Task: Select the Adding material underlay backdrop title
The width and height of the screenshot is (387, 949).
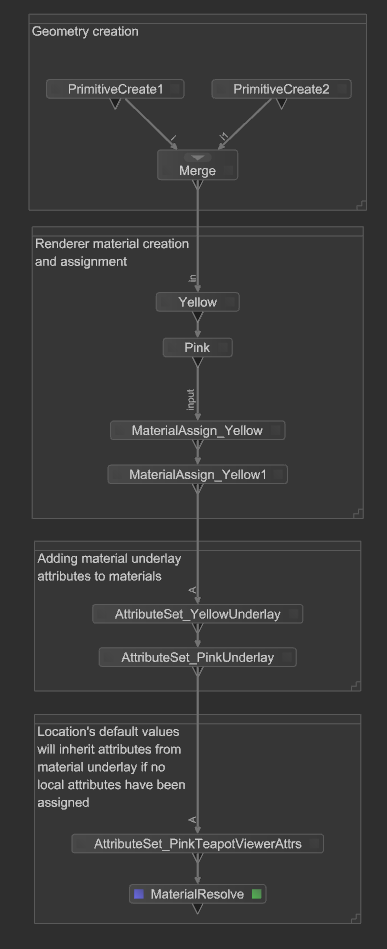Action: 109,567
